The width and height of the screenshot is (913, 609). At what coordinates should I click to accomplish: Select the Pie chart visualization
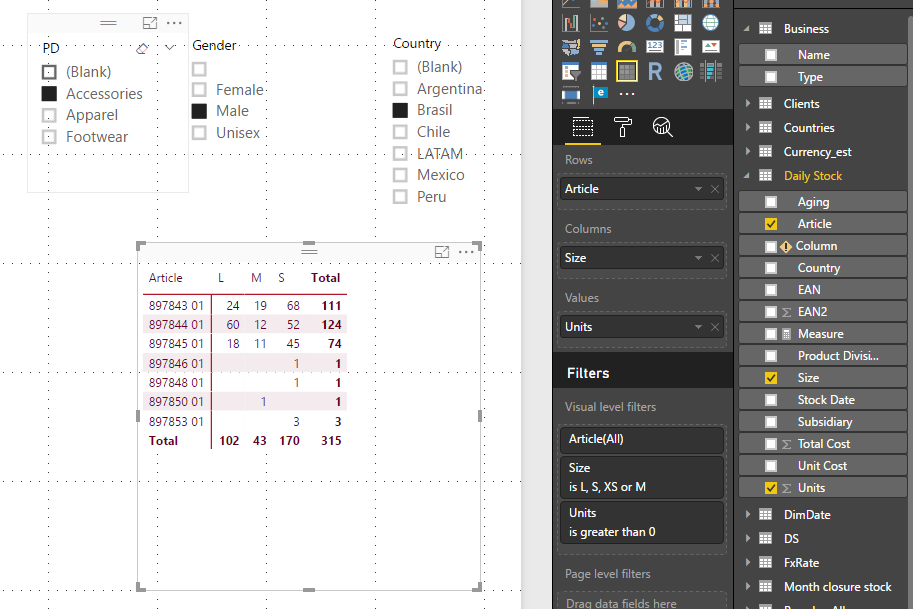click(627, 23)
